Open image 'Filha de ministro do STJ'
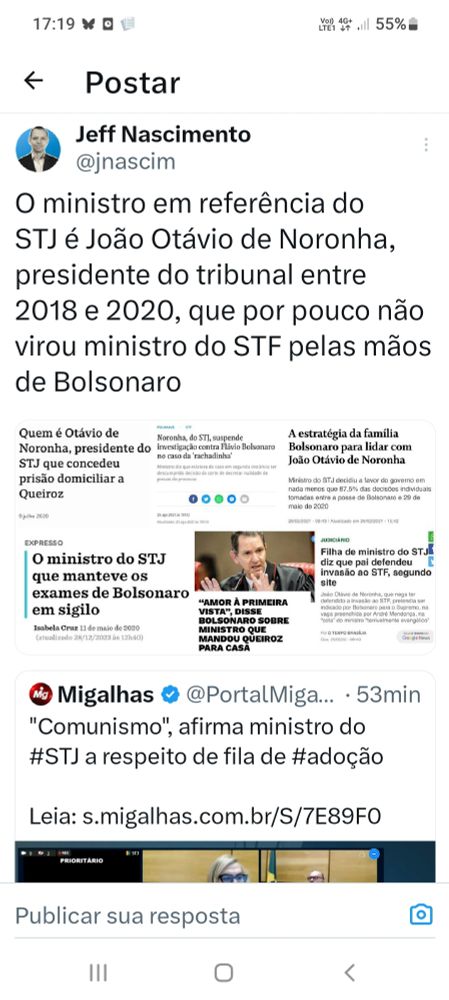 click(x=376, y=591)
